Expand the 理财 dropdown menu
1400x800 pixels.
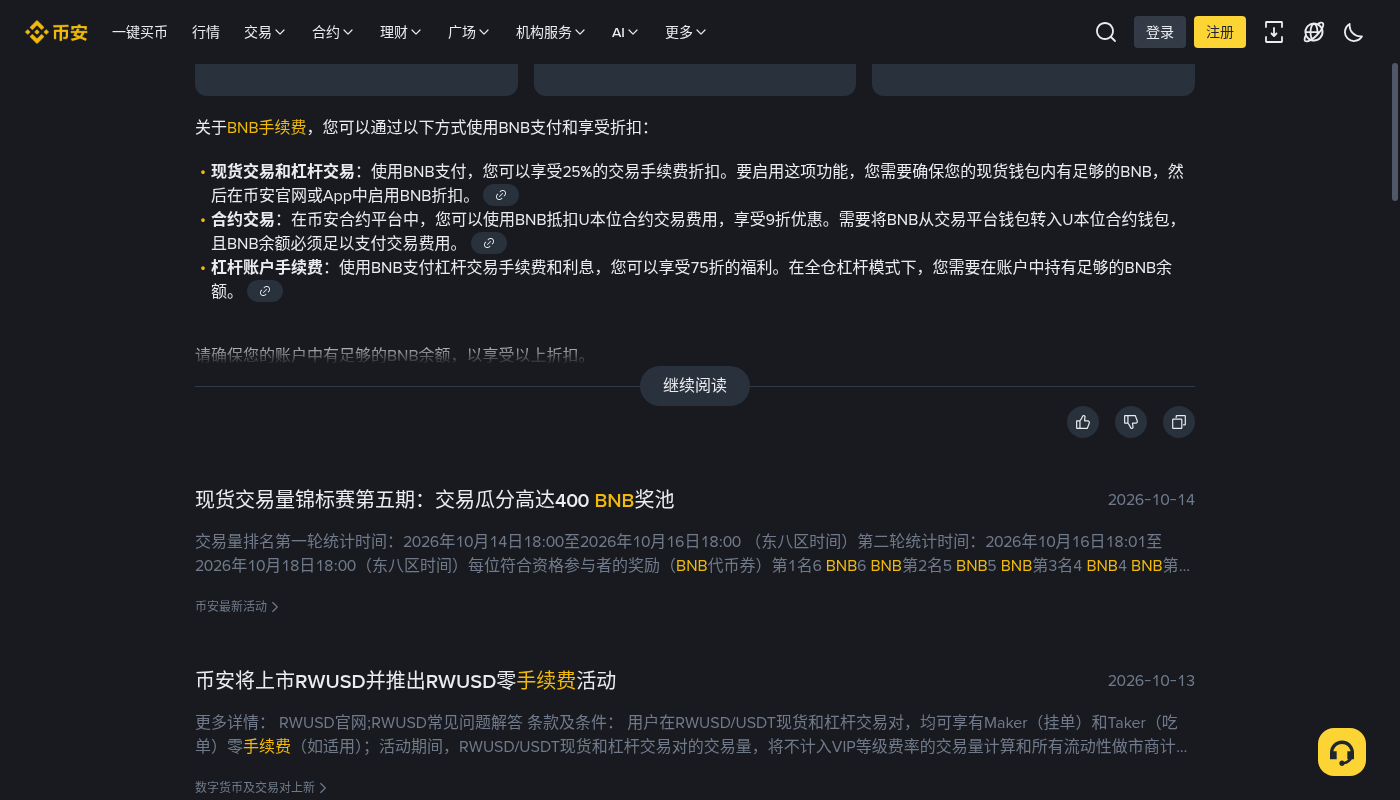(x=401, y=32)
